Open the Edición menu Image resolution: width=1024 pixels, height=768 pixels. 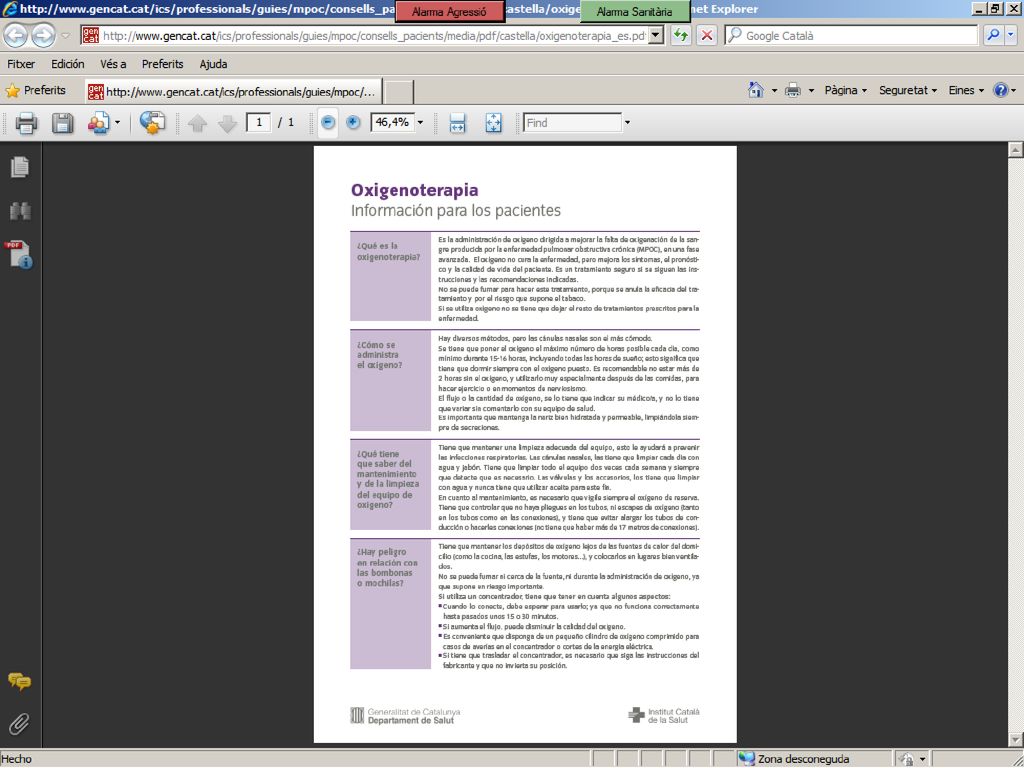tap(68, 64)
